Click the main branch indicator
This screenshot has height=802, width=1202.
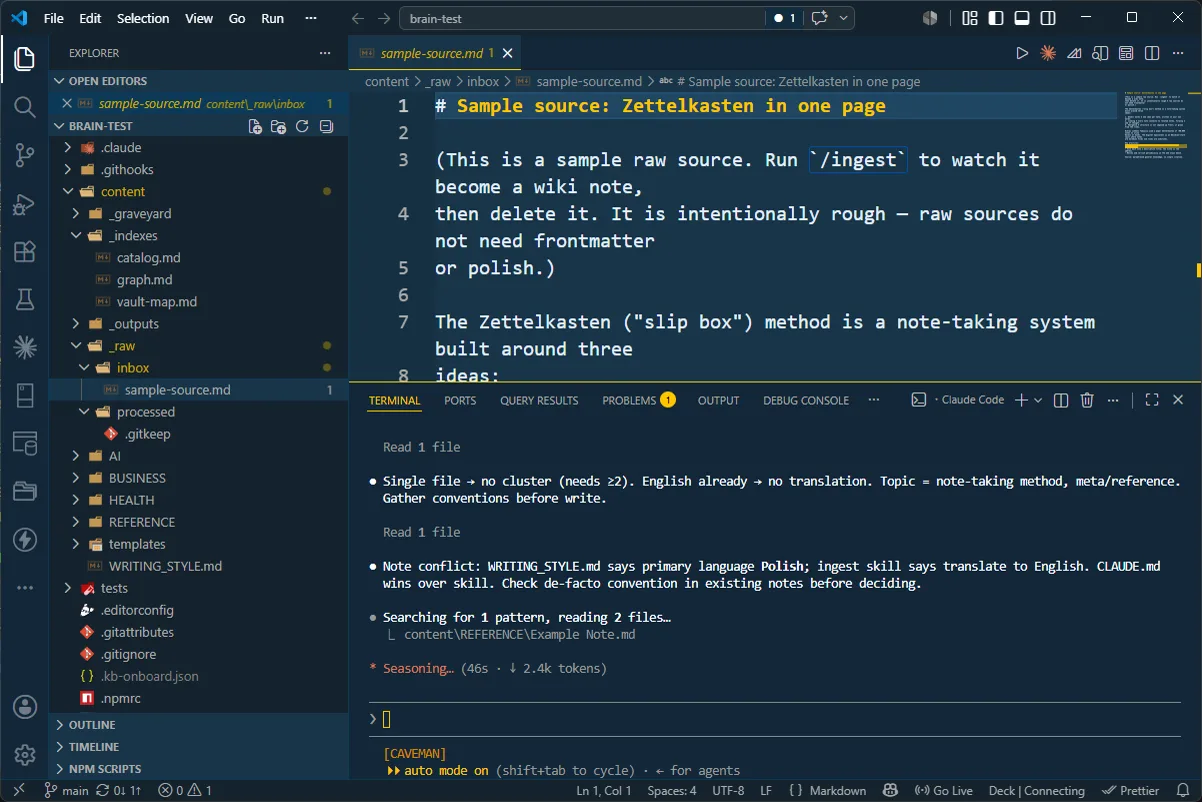pos(66,790)
